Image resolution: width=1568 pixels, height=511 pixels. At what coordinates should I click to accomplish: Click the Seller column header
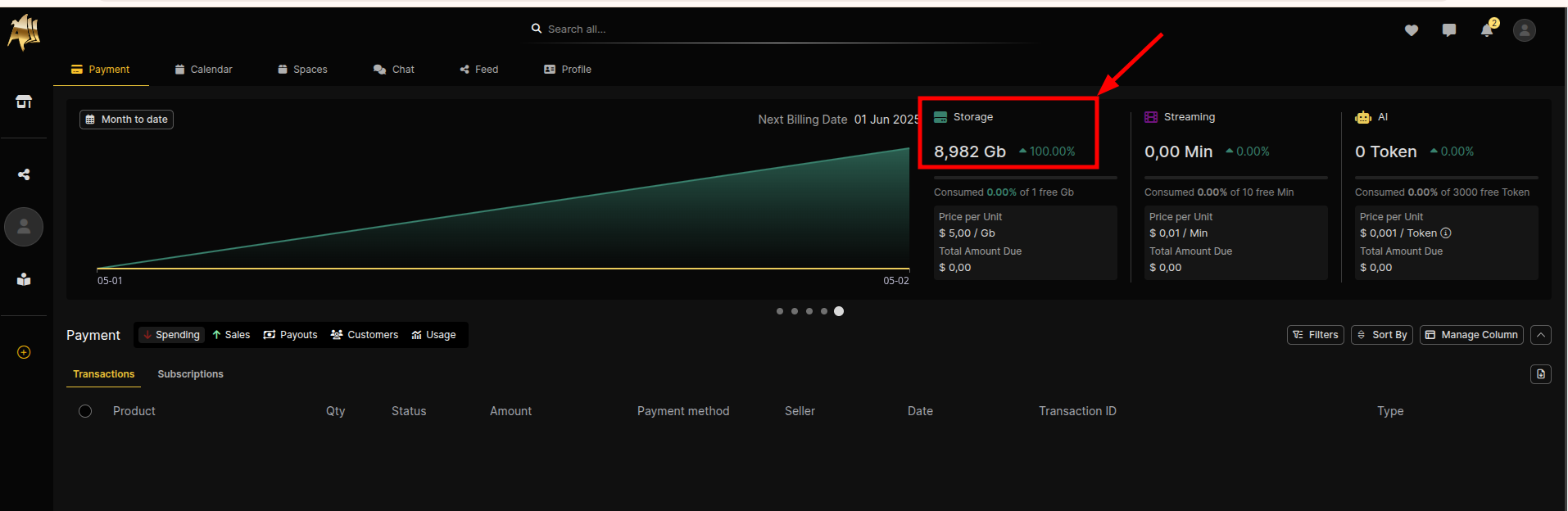tap(800, 411)
